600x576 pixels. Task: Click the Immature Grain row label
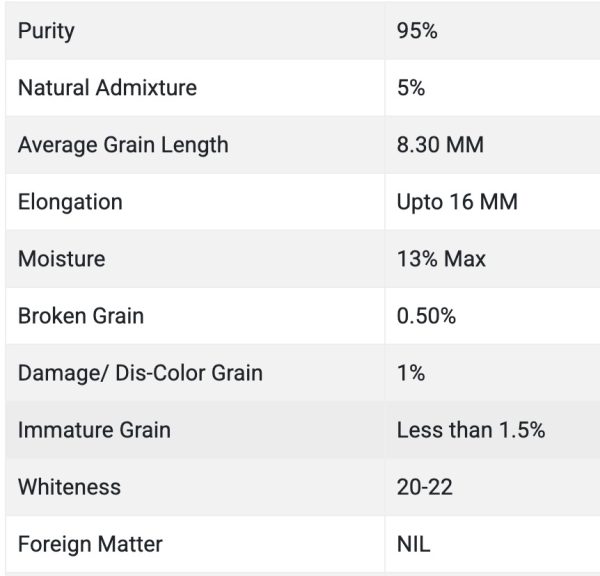[94, 430]
